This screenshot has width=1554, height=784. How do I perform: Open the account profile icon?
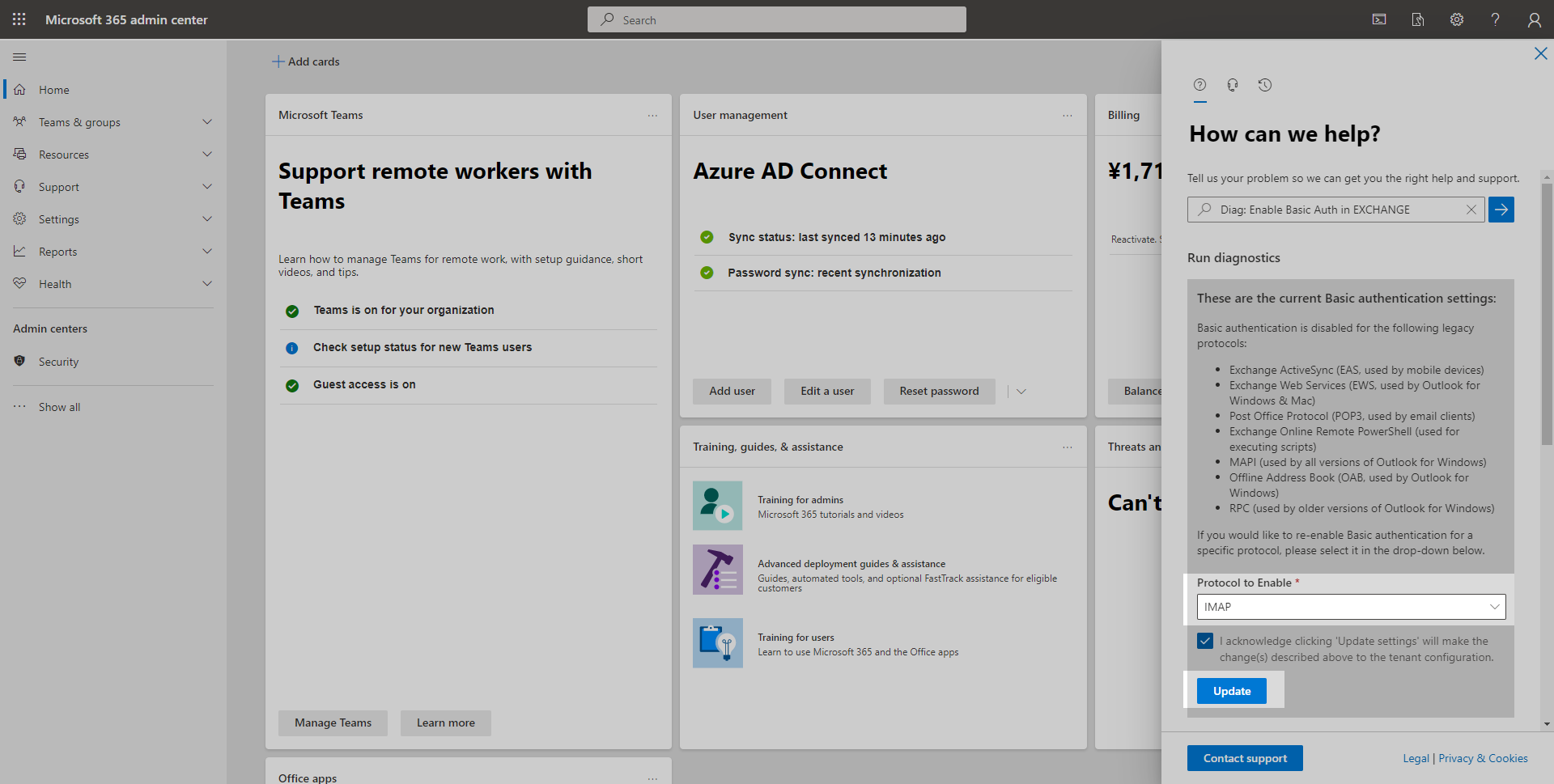(x=1534, y=19)
